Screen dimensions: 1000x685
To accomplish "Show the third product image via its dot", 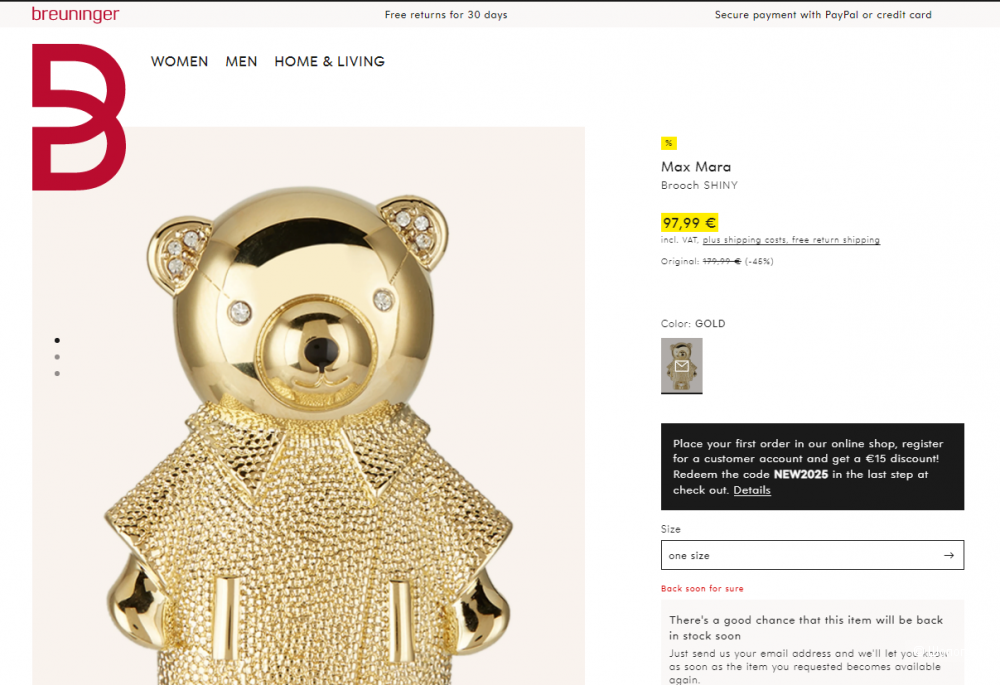I will [x=57, y=373].
